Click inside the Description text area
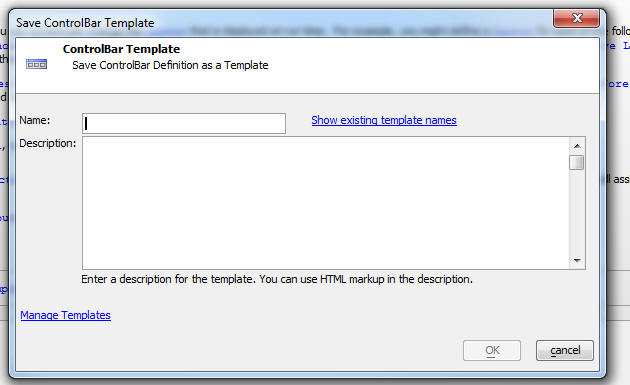The height and width of the screenshot is (385, 630). (325, 203)
